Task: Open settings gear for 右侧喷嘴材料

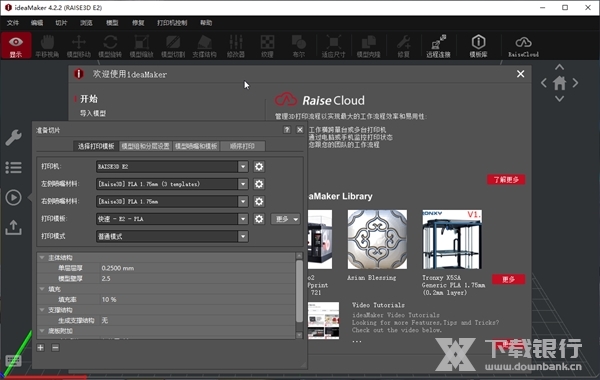Action: [x=259, y=201]
